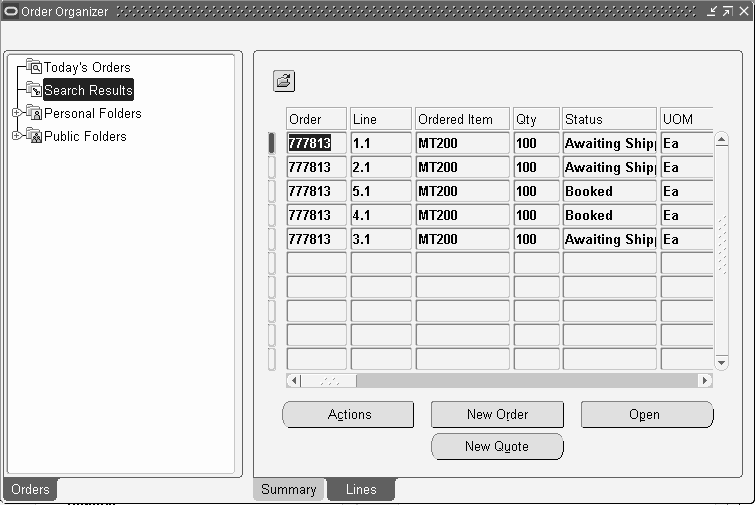The width and height of the screenshot is (755, 505).
Task: Click the Line field showing 3.1
Action: (381, 239)
